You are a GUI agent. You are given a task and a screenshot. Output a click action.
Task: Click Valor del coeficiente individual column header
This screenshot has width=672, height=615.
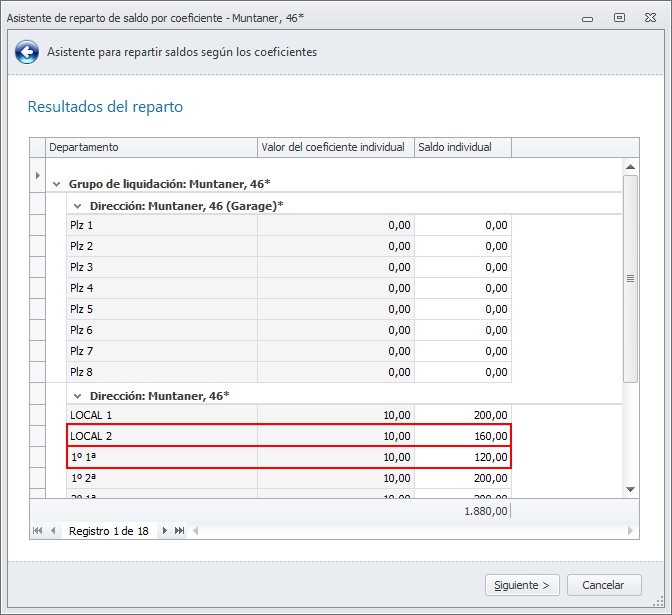click(x=335, y=147)
